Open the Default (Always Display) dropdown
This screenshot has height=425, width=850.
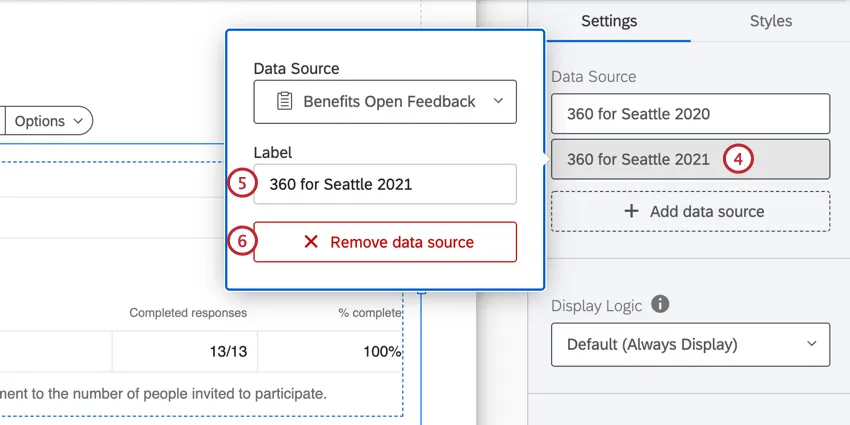690,344
